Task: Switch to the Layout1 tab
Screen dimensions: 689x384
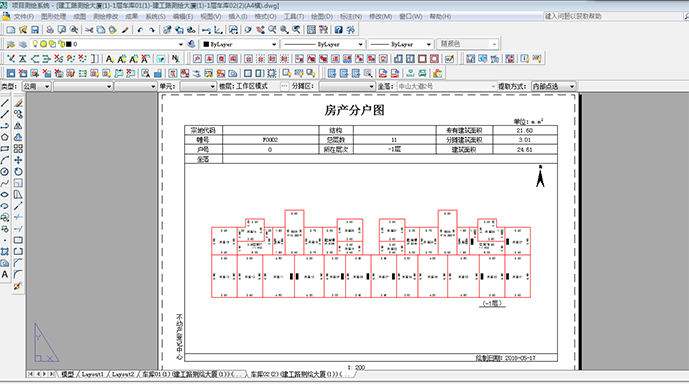Action: (92, 374)
